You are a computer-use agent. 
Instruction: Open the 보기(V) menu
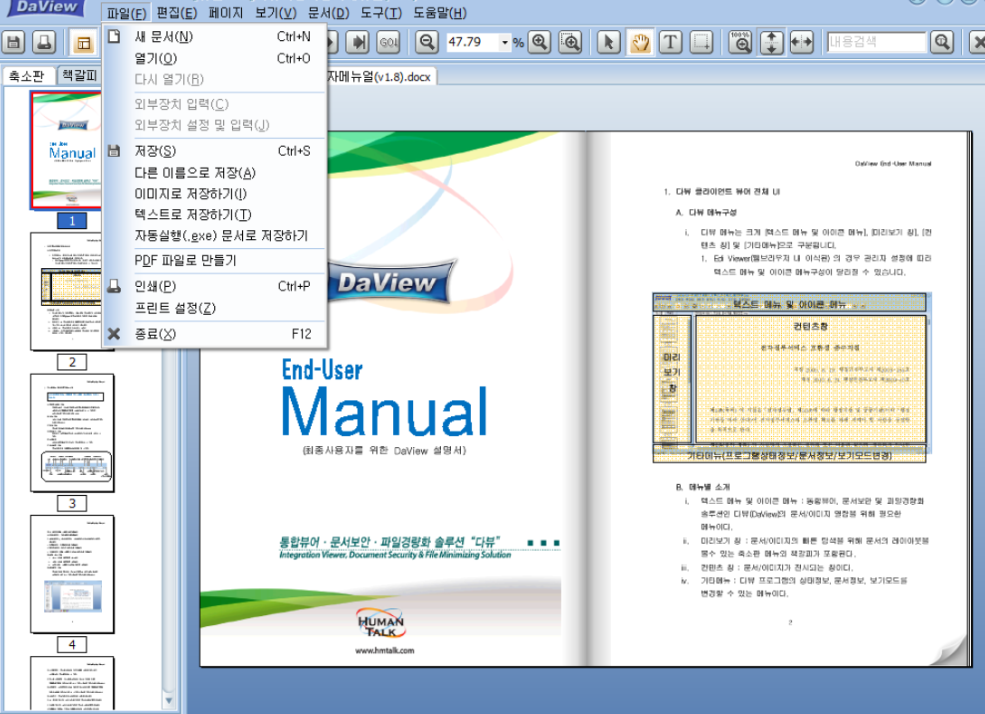click(276, 13)
